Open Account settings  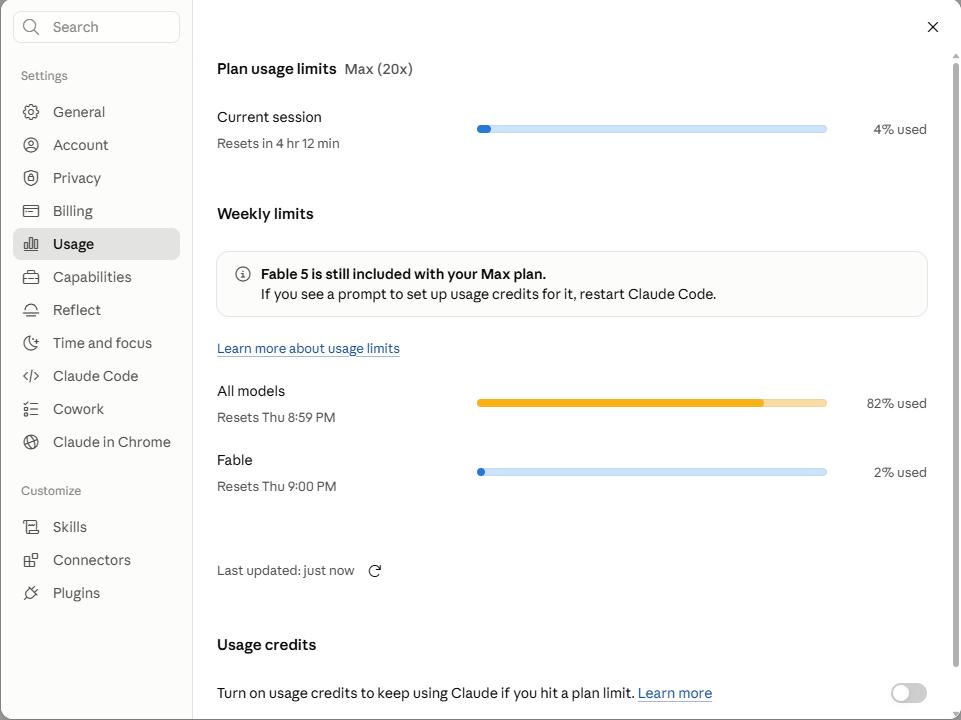(96, 145)
